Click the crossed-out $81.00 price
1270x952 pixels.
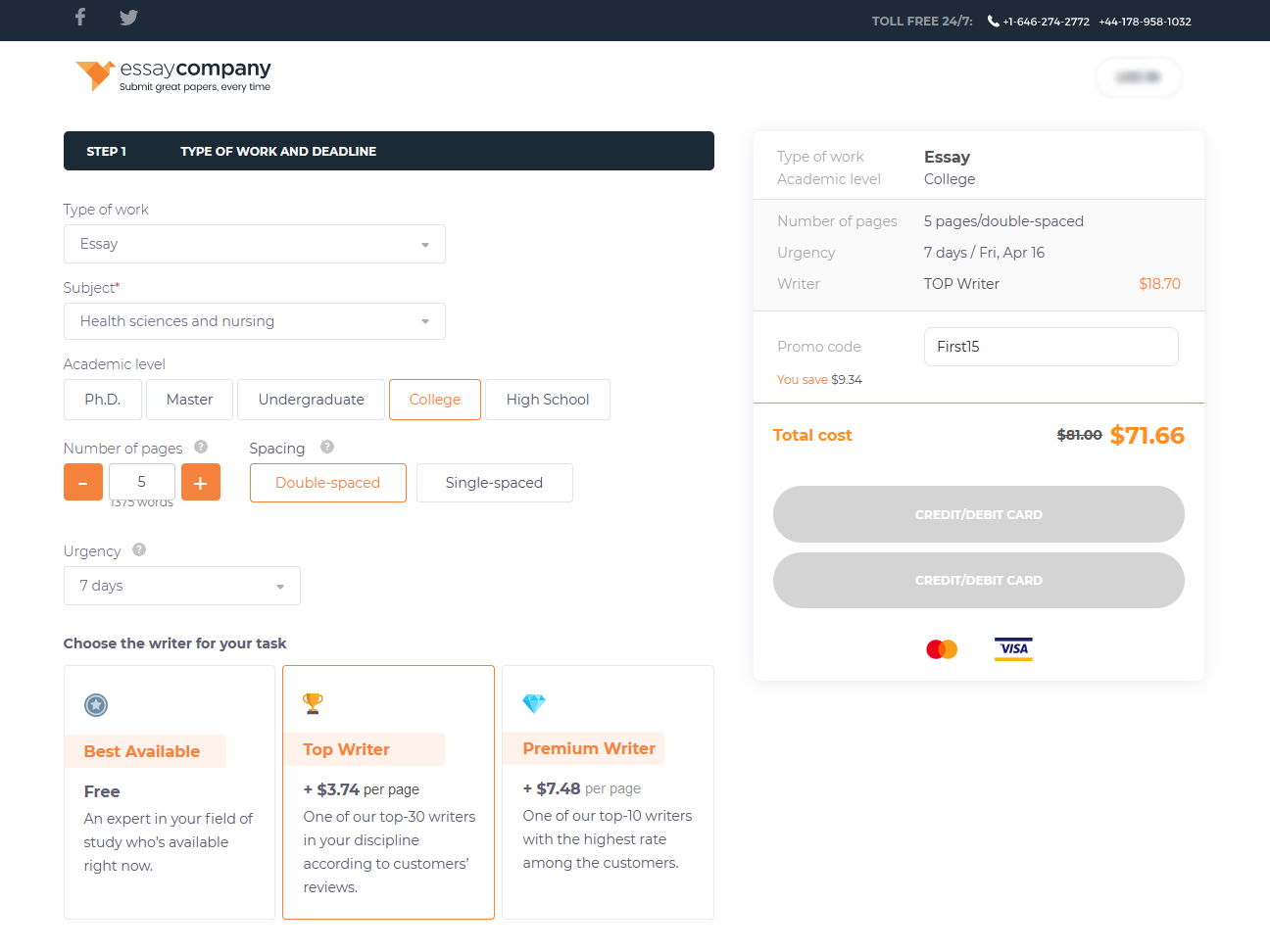(1079, 435)
